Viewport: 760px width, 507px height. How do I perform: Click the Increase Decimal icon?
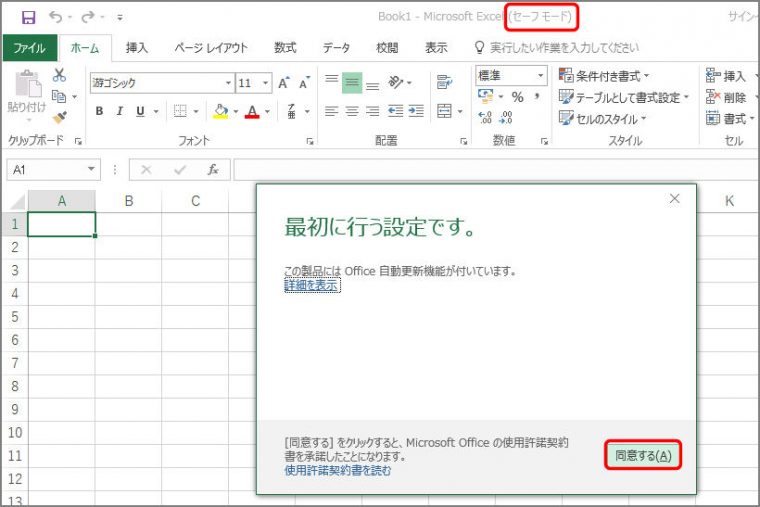pyautogui.click(x=485, y=117)
